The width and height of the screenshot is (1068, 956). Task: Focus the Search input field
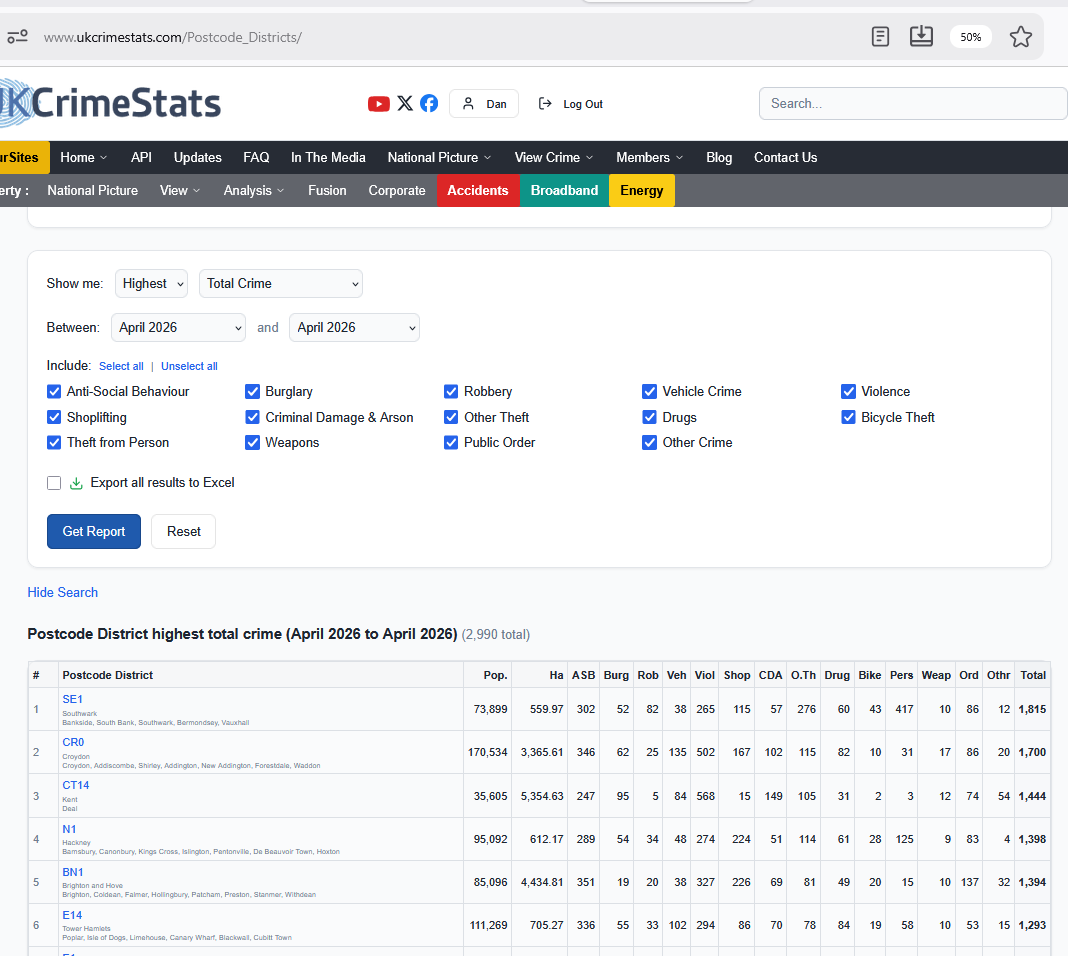tap(913, 103)
